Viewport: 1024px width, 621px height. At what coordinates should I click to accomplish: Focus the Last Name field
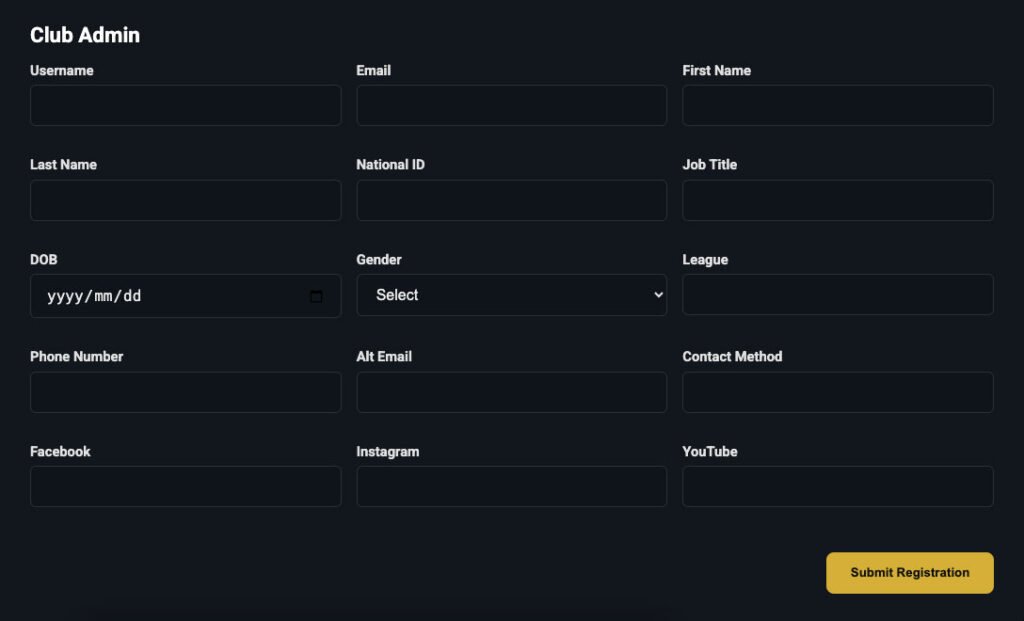point(185,200)
